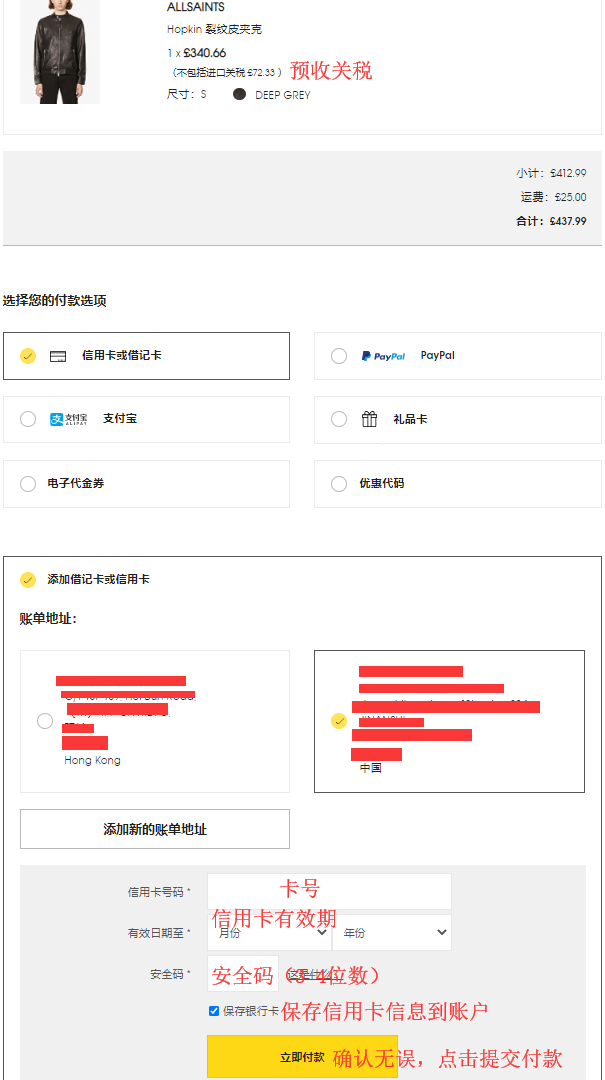The height and width of the screenshot is (1080, 605).
Task: Click the 有效日期至 label
Action: 159,933
